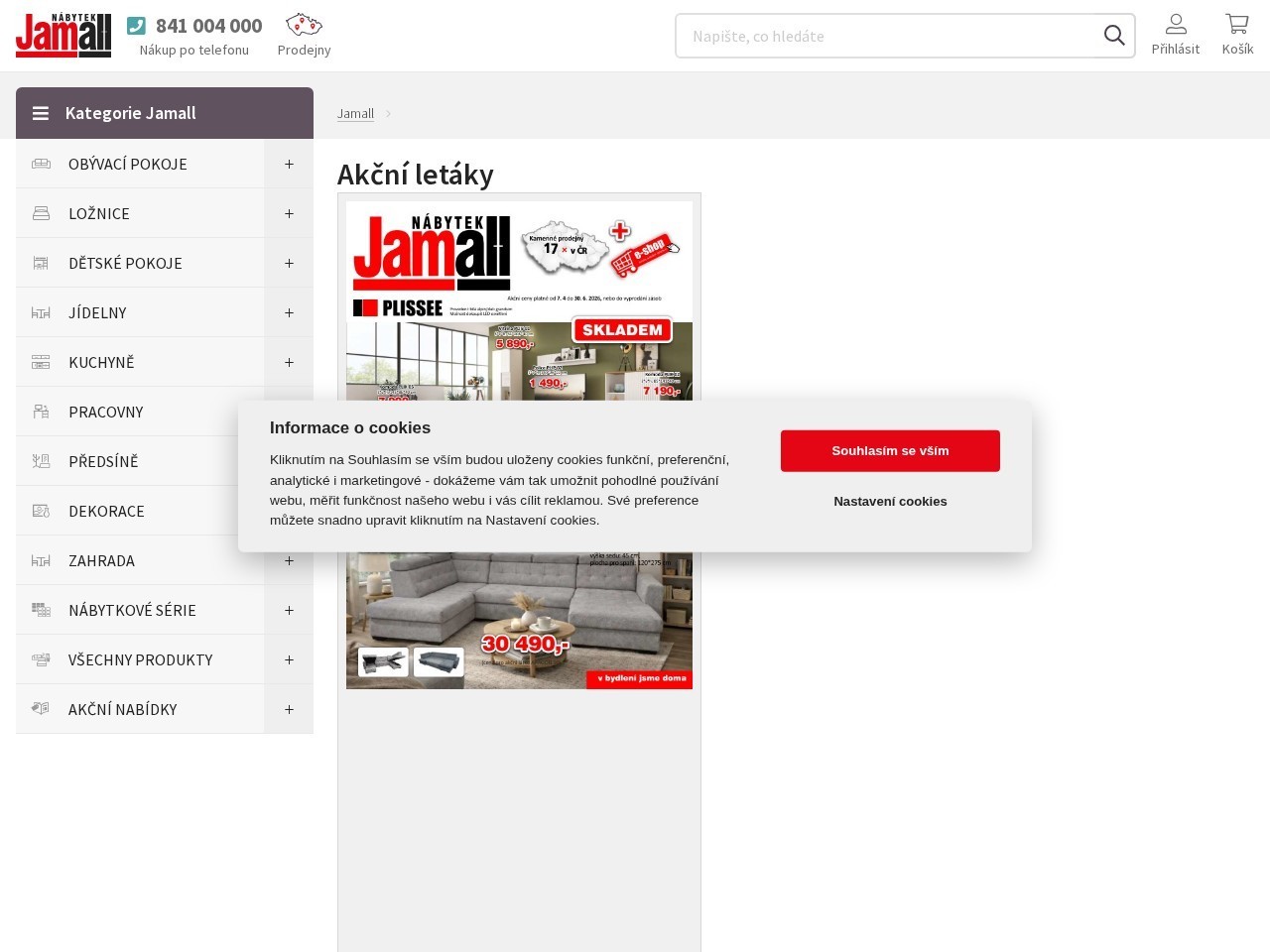The image size is (1270, 952).
Task: Click the dining table icon for Jídelny
Action: point(41,312)
